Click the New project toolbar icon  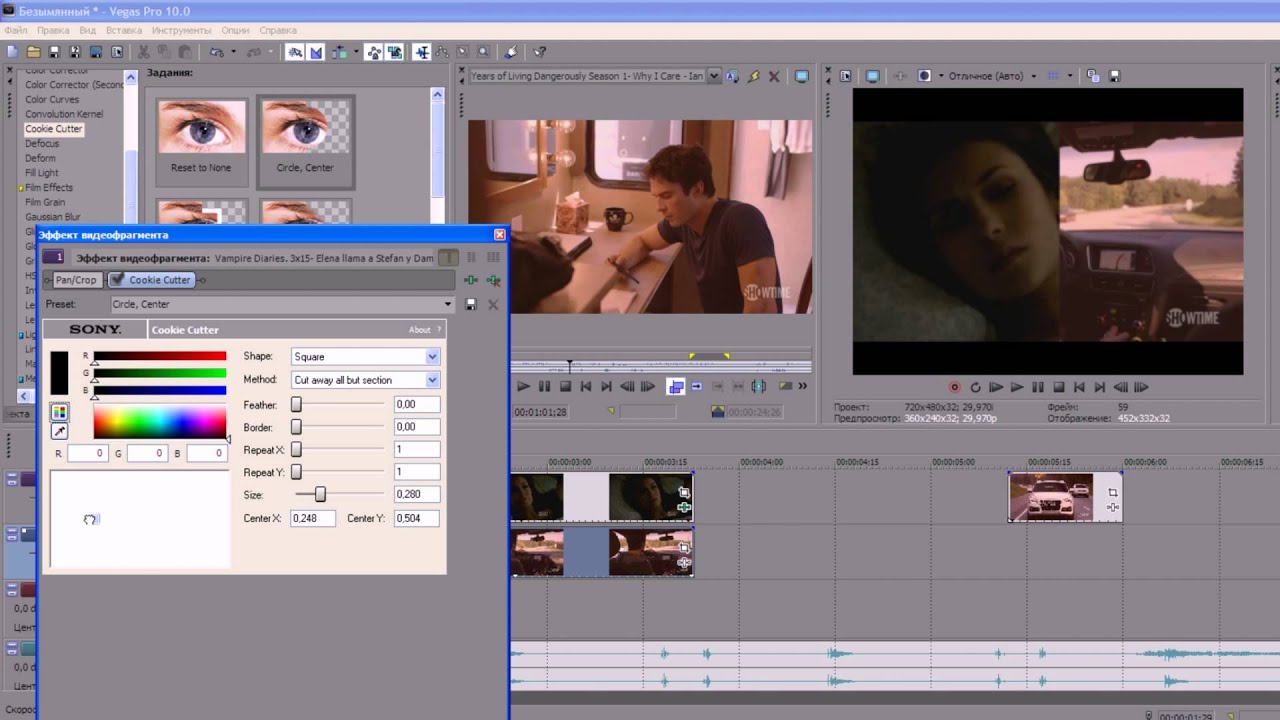pyautogui.click(x=12, y=52)
